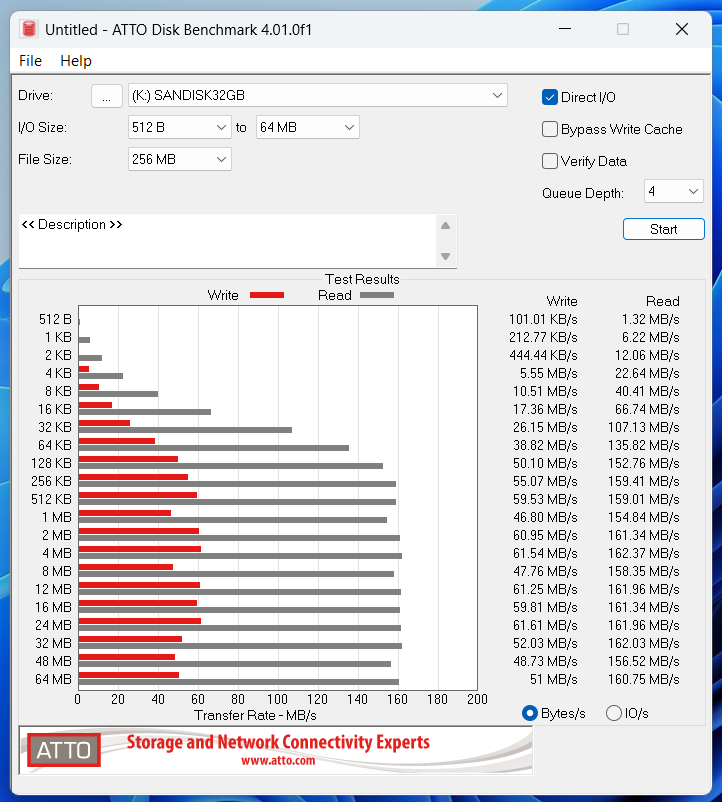
Task: Open the Help menu
Action: coord(76,61)
